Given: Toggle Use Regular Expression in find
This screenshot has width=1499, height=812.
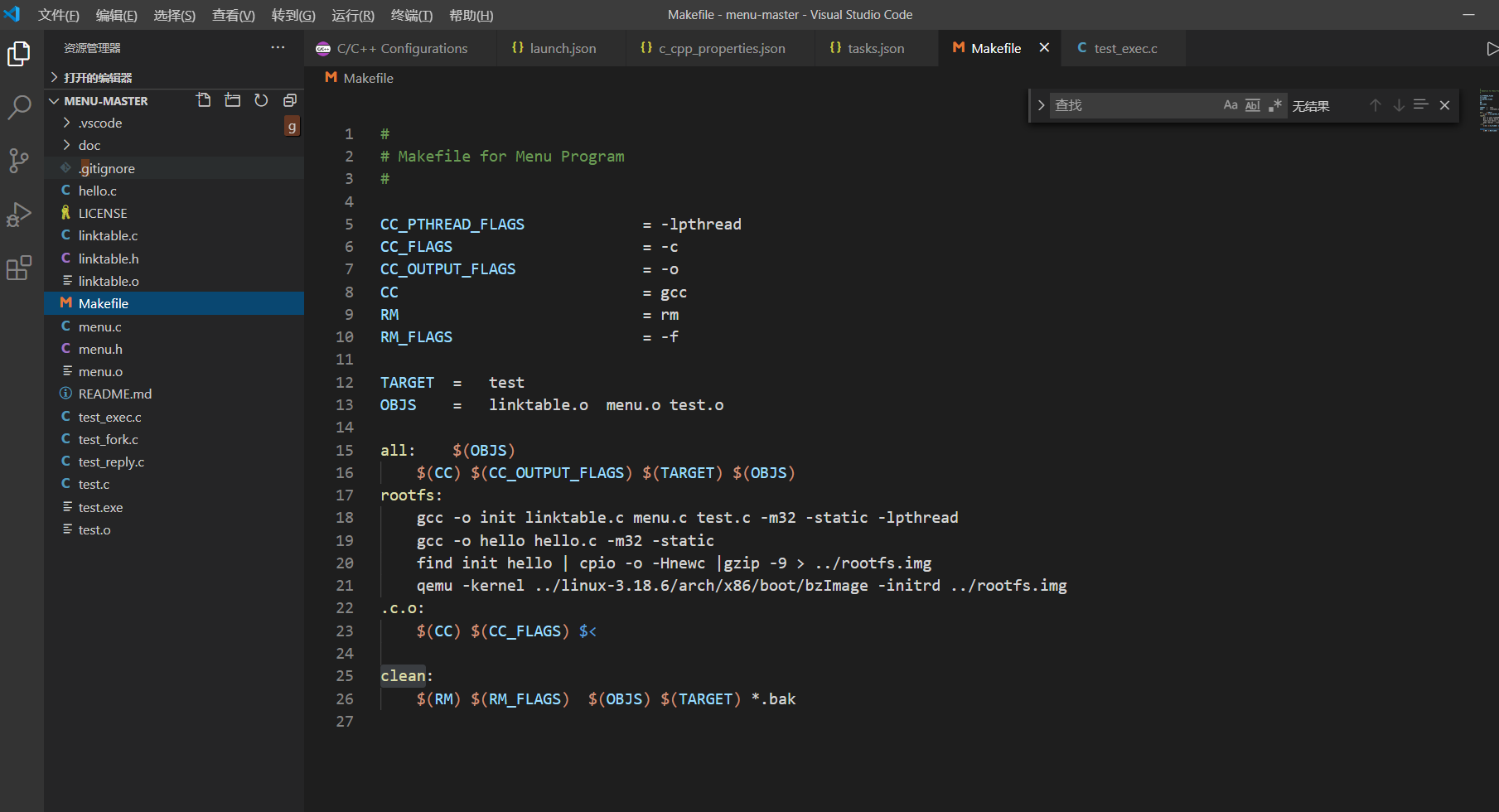Looking at the screenshot, I should 1275,105.
